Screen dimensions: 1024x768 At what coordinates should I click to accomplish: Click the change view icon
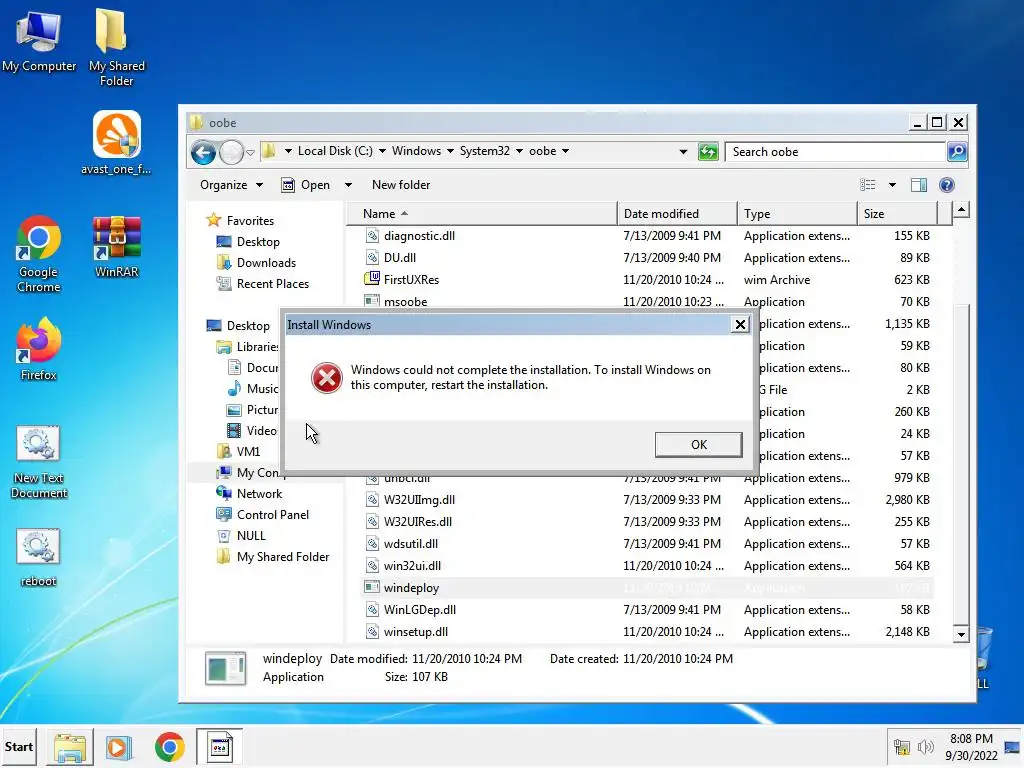(x=868, y=185)
